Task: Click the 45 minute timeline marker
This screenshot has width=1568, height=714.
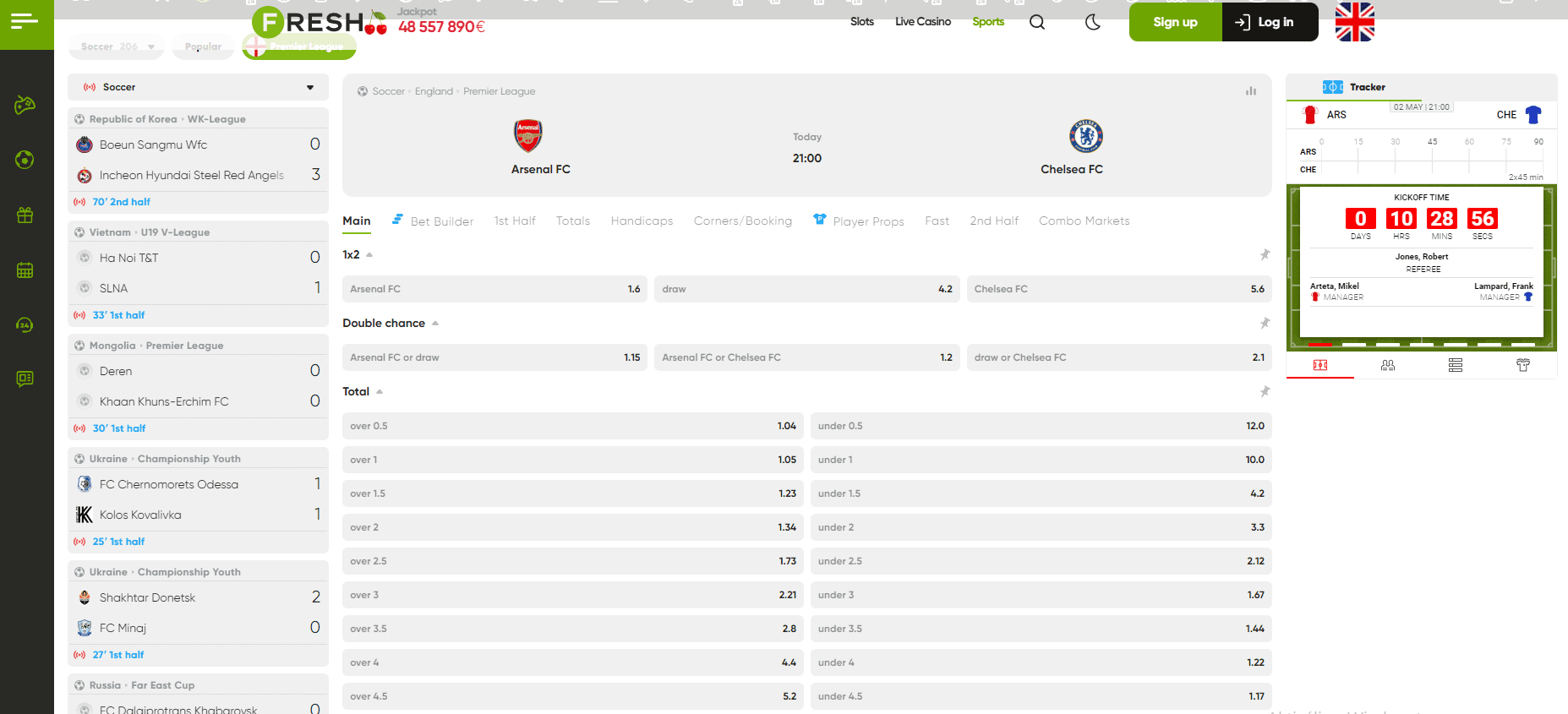Action: coord(1432,142)
